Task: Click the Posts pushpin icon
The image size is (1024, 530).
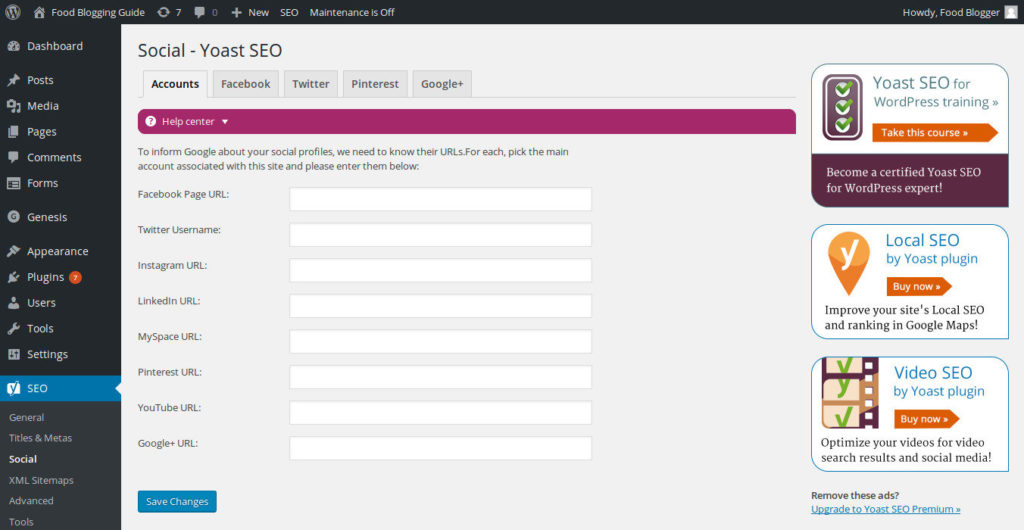Action: click(13, 80)
